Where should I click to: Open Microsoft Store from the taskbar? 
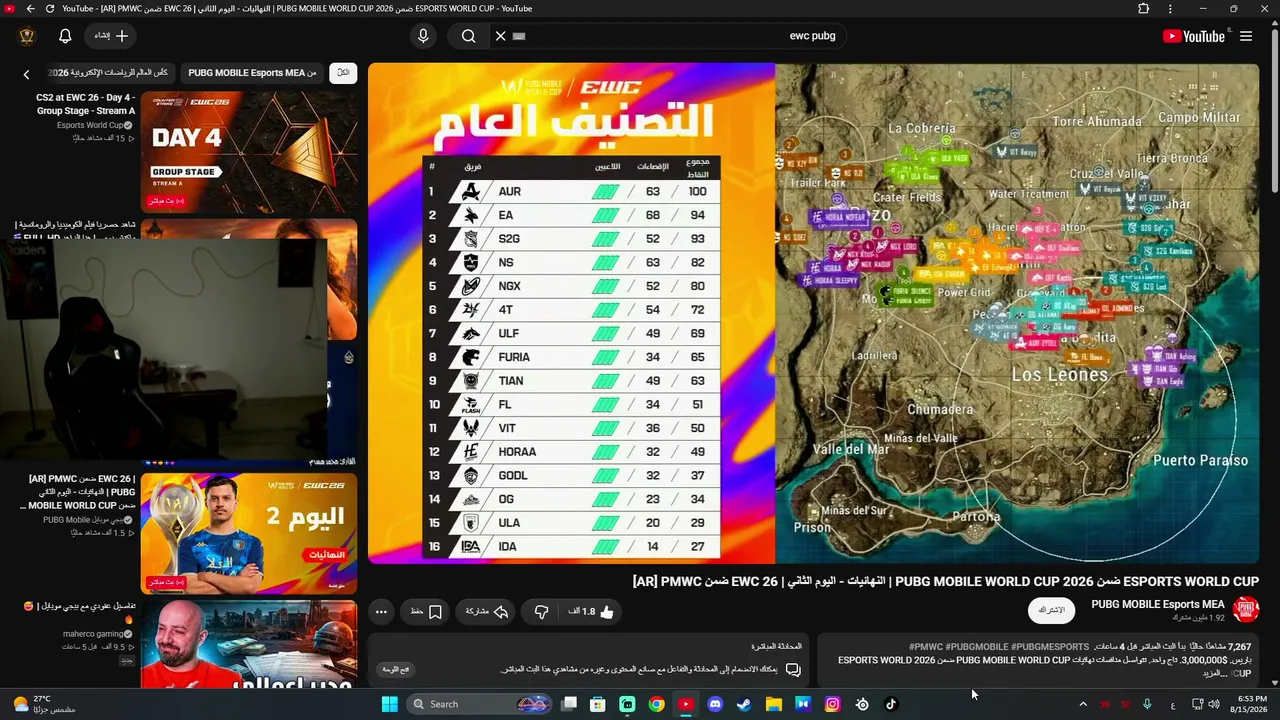598,704
